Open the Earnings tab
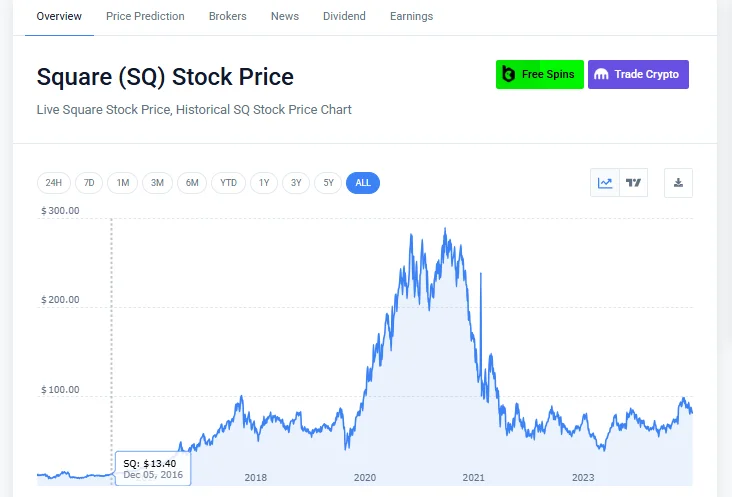 click(410, 17)
